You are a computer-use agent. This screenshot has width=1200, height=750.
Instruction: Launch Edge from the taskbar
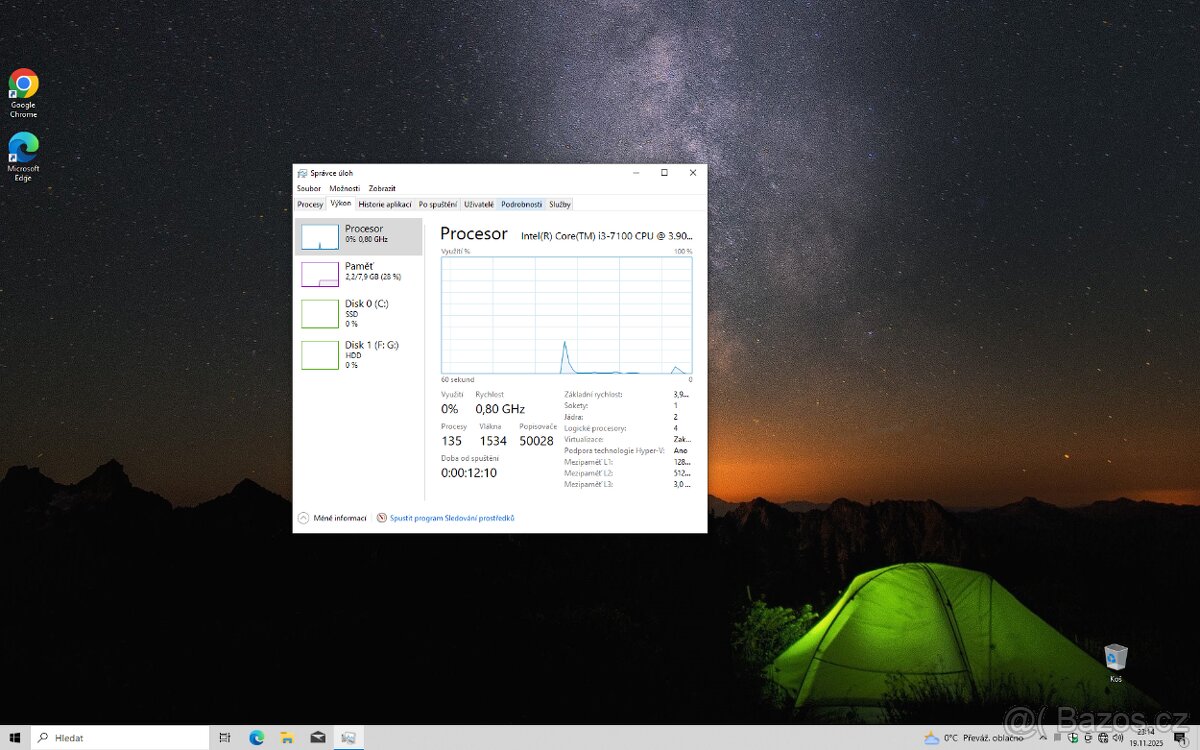(x=257, y=737)
